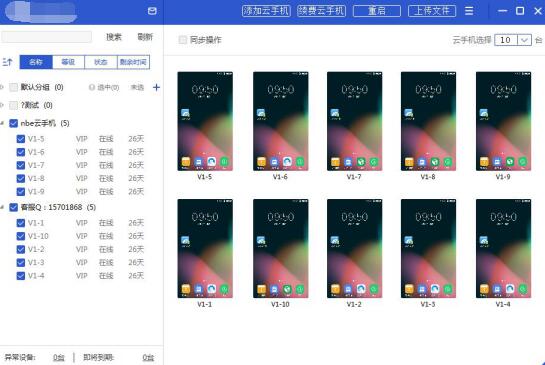
Task: Click the 刷新 refresh button
Action: [145, 37]
